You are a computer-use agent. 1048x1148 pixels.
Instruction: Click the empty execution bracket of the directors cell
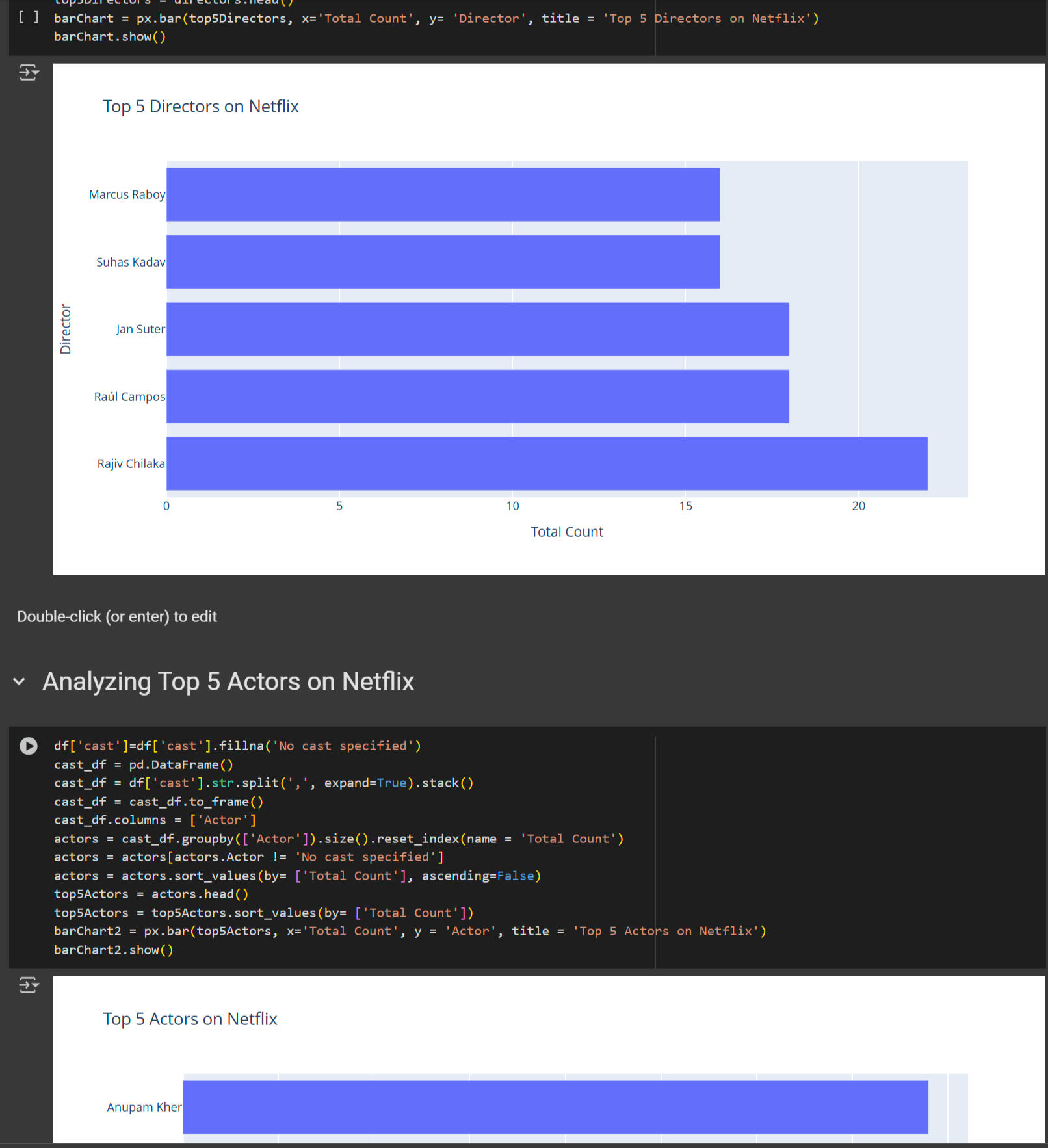coord(29,18)
